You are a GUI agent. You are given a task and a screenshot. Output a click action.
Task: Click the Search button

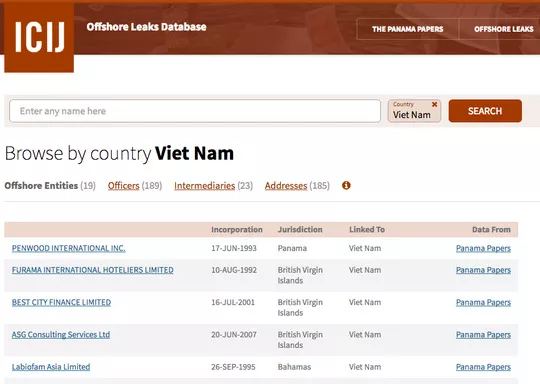(x=485, y=111)
